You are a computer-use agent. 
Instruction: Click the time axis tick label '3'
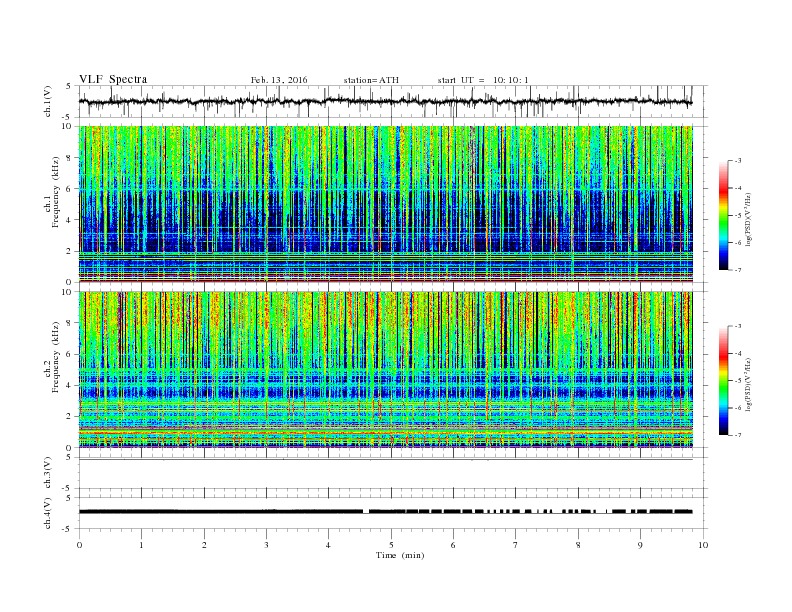point(266,545)
